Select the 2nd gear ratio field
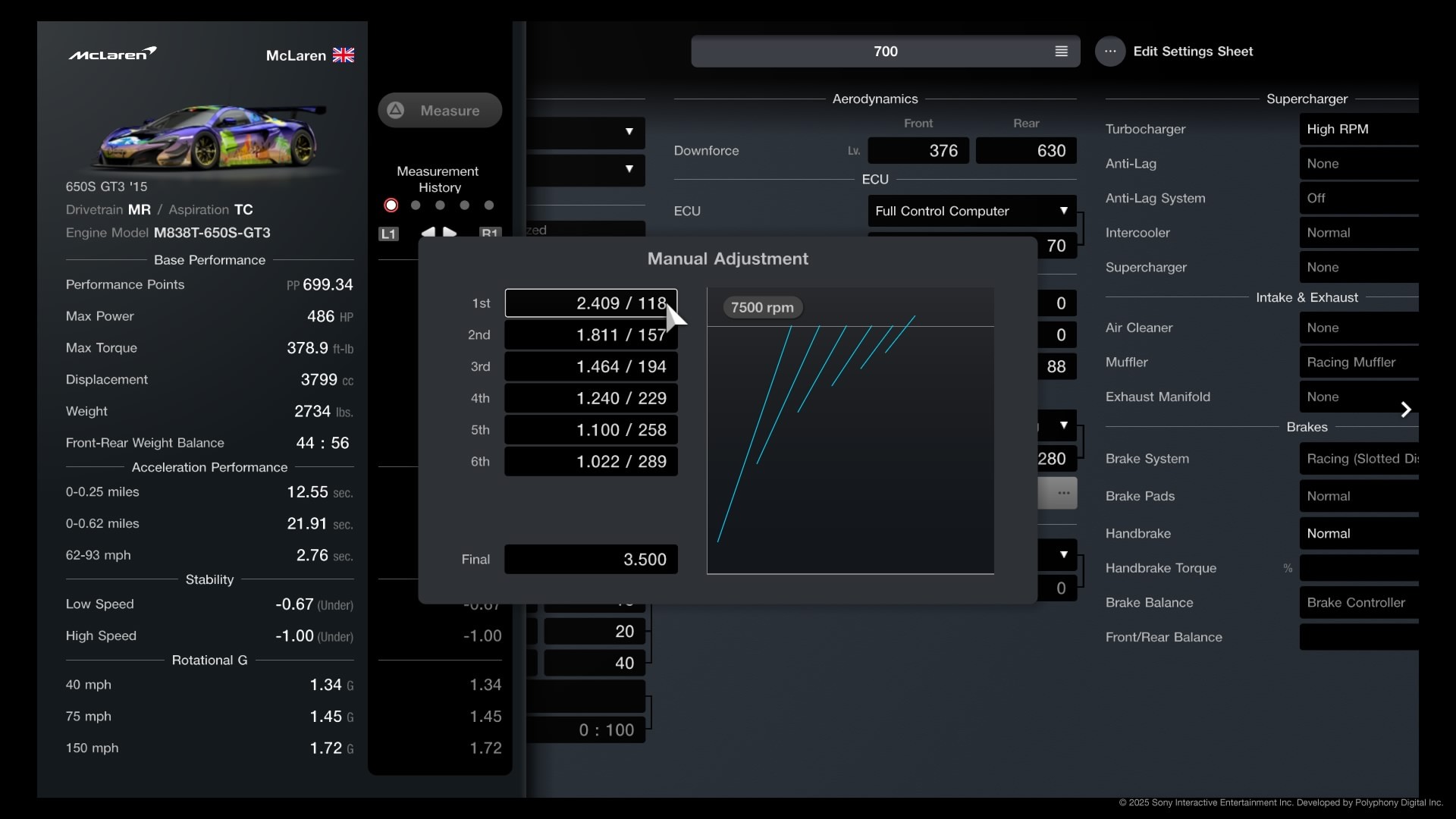 point(591,335)
